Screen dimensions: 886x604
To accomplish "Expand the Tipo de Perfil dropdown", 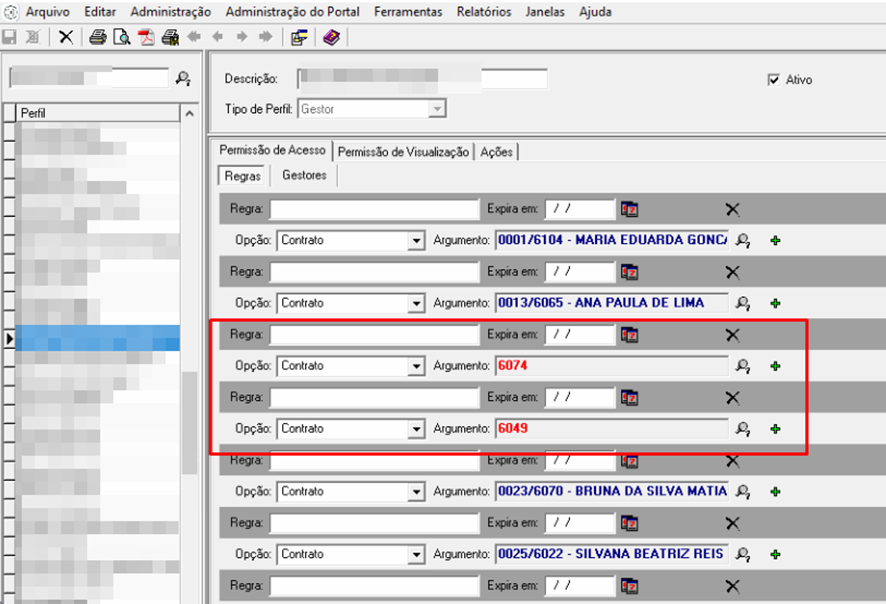I will (437, 109).
